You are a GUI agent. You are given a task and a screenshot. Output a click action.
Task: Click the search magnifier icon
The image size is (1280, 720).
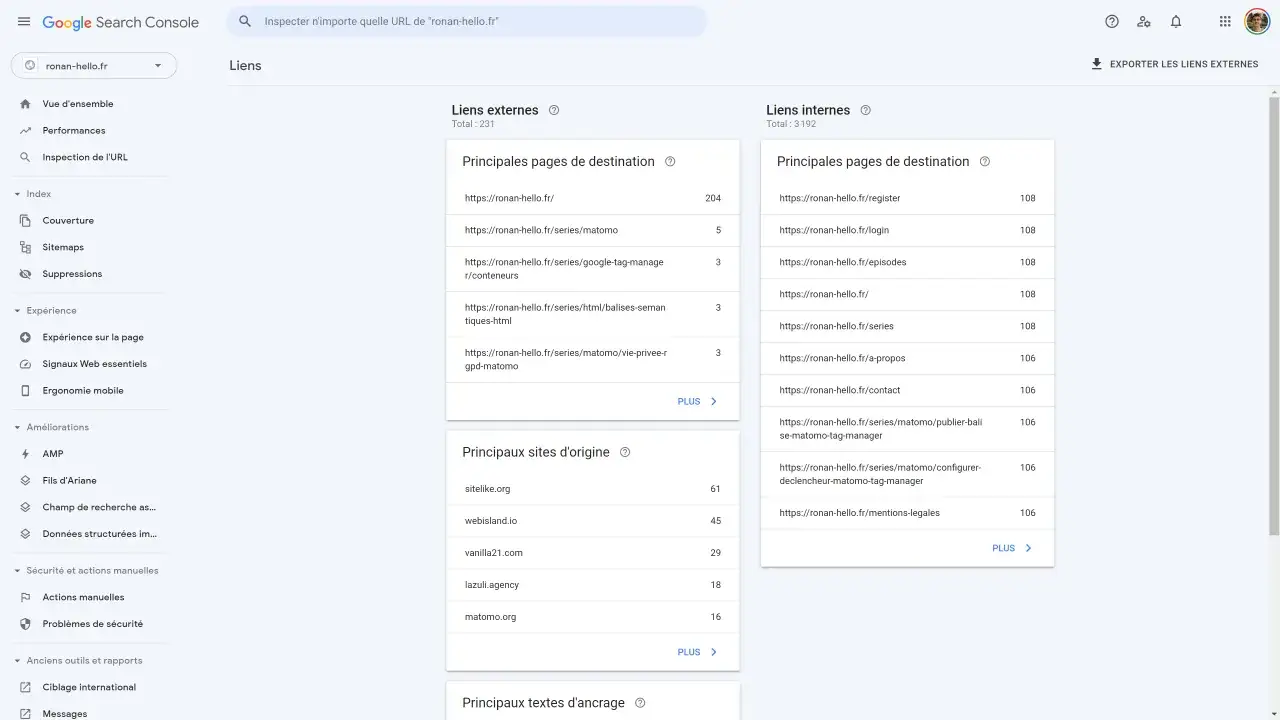click(245, 21)
